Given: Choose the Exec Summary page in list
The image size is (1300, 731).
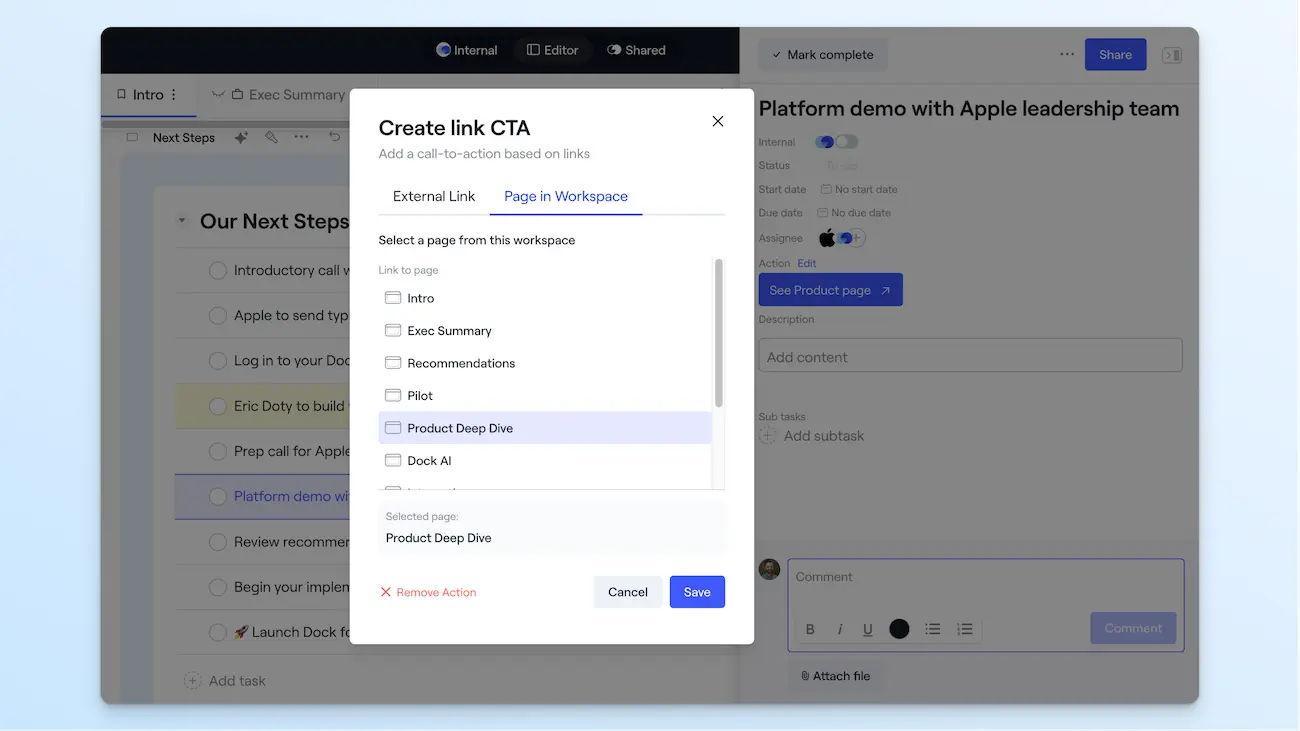Looking at the screenshot, I should point(545,331).
